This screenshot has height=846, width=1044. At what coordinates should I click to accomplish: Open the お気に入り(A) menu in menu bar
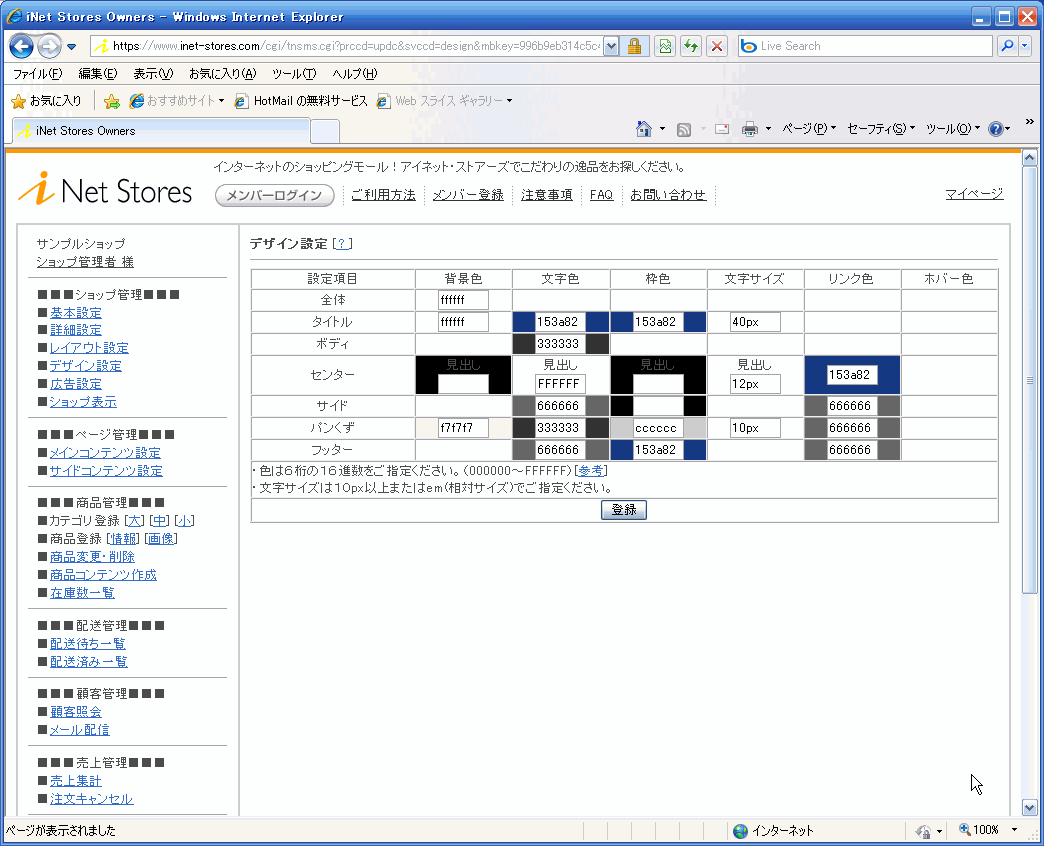pos(222,74)
